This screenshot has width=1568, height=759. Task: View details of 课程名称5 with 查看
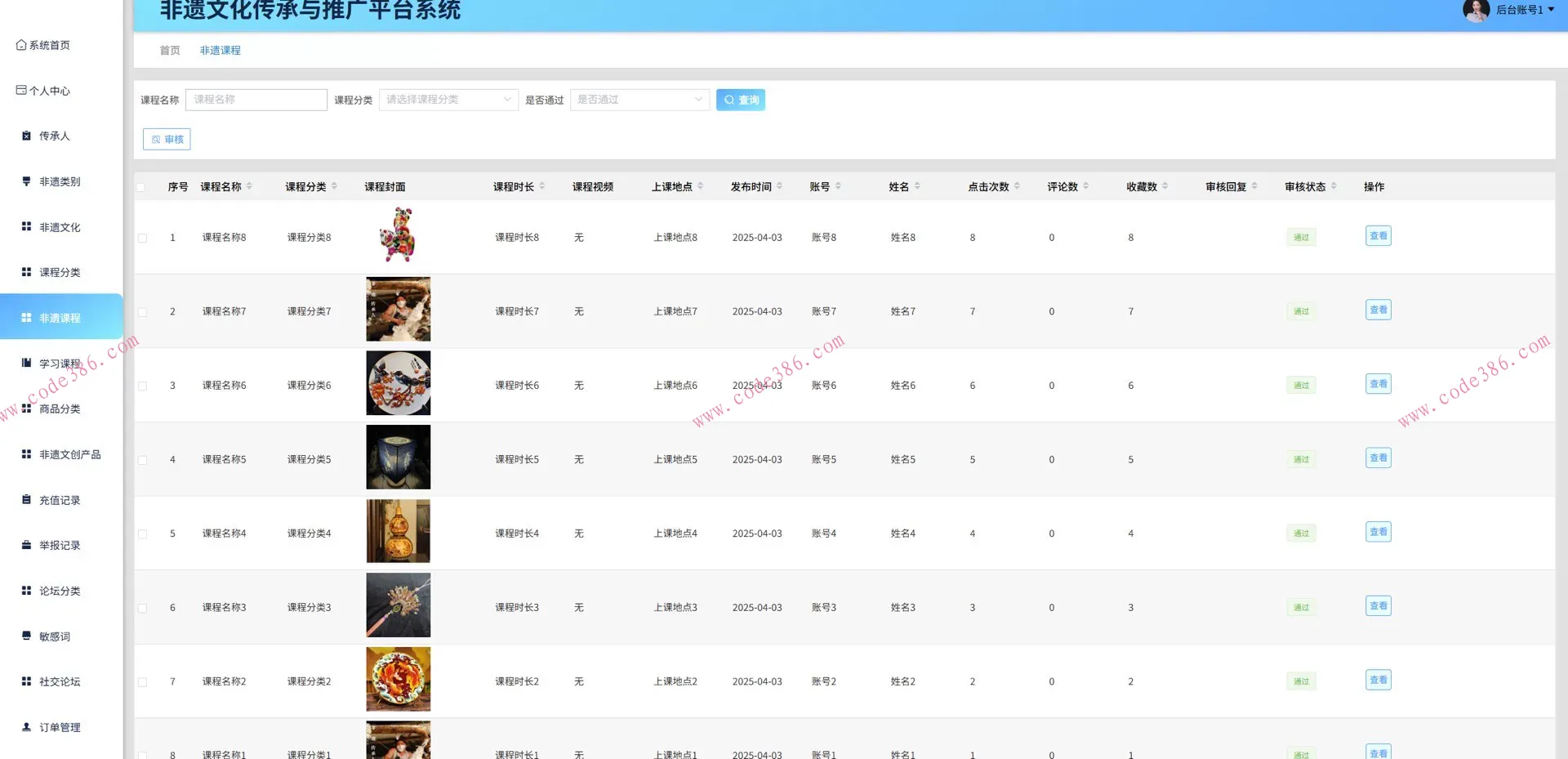point(1378,458)
